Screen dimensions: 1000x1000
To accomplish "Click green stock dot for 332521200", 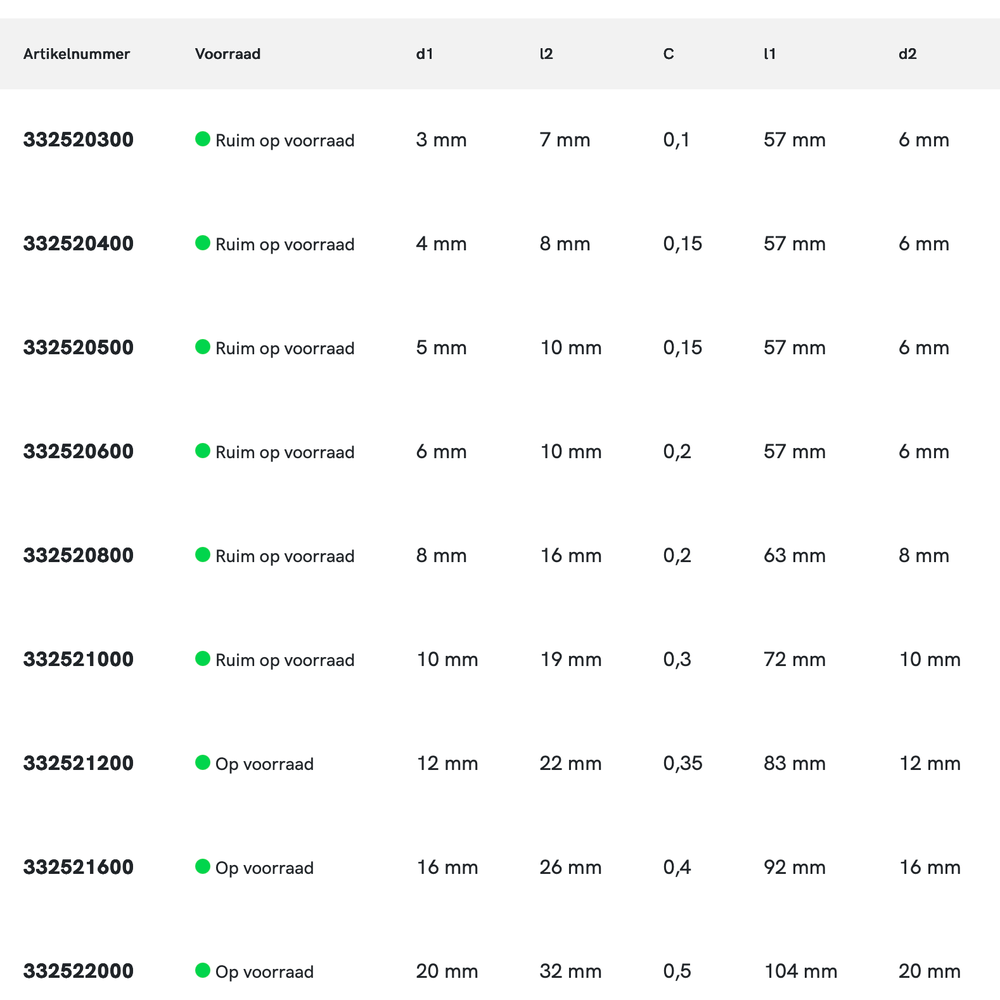I will tap(203, 763).
